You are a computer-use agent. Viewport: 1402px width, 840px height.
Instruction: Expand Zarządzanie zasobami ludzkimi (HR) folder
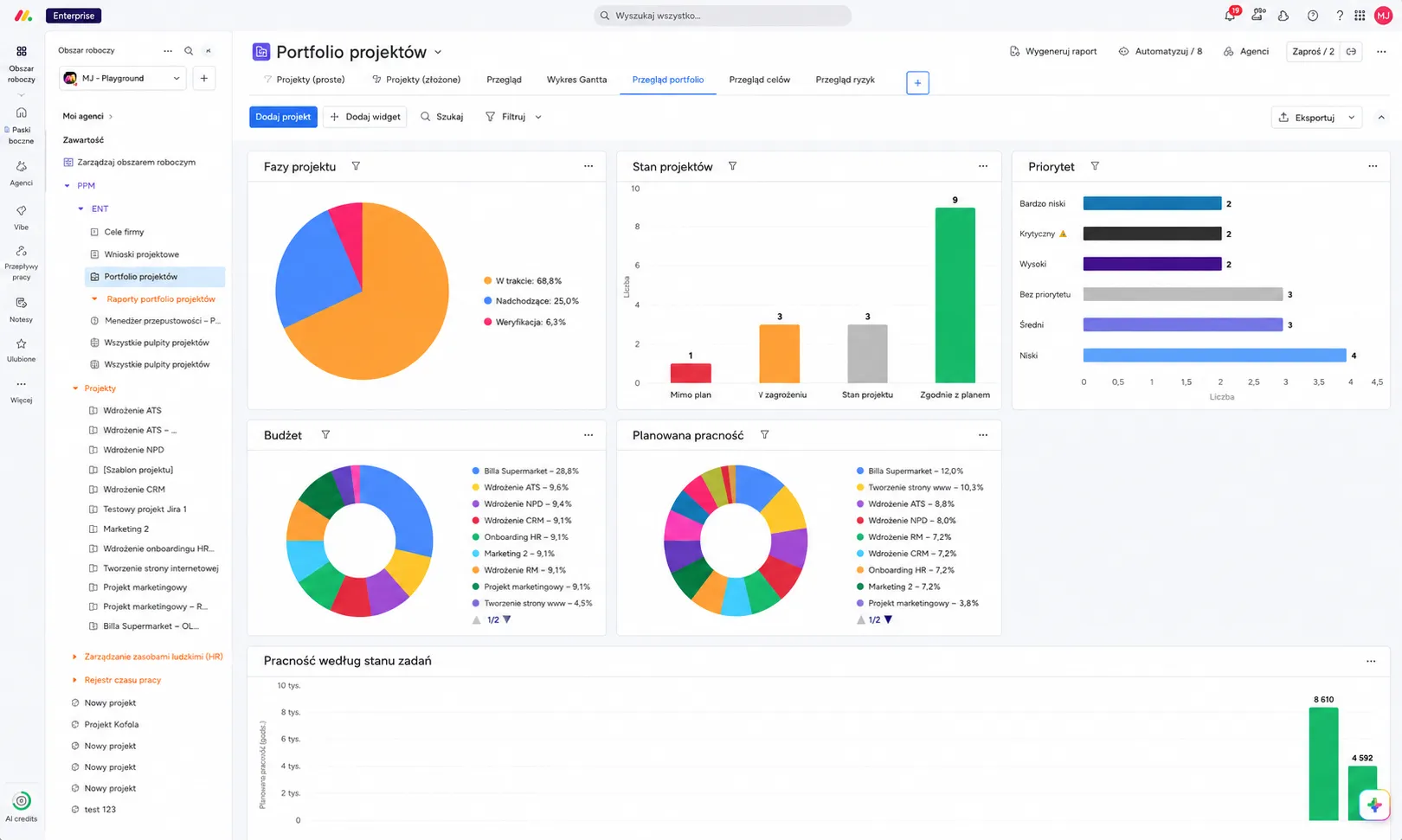(75, 657)
